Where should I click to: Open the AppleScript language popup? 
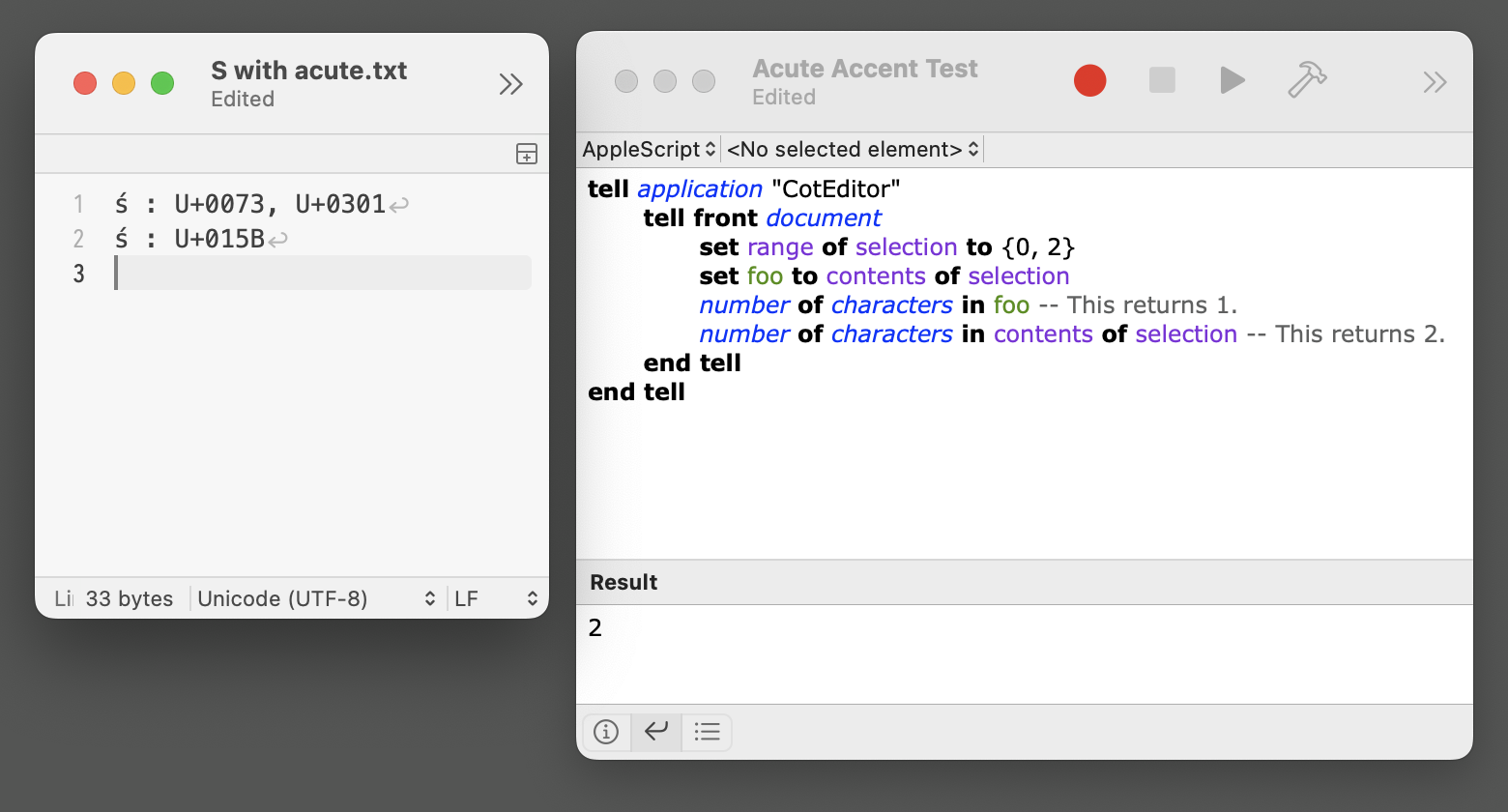[x=649, y=149]
